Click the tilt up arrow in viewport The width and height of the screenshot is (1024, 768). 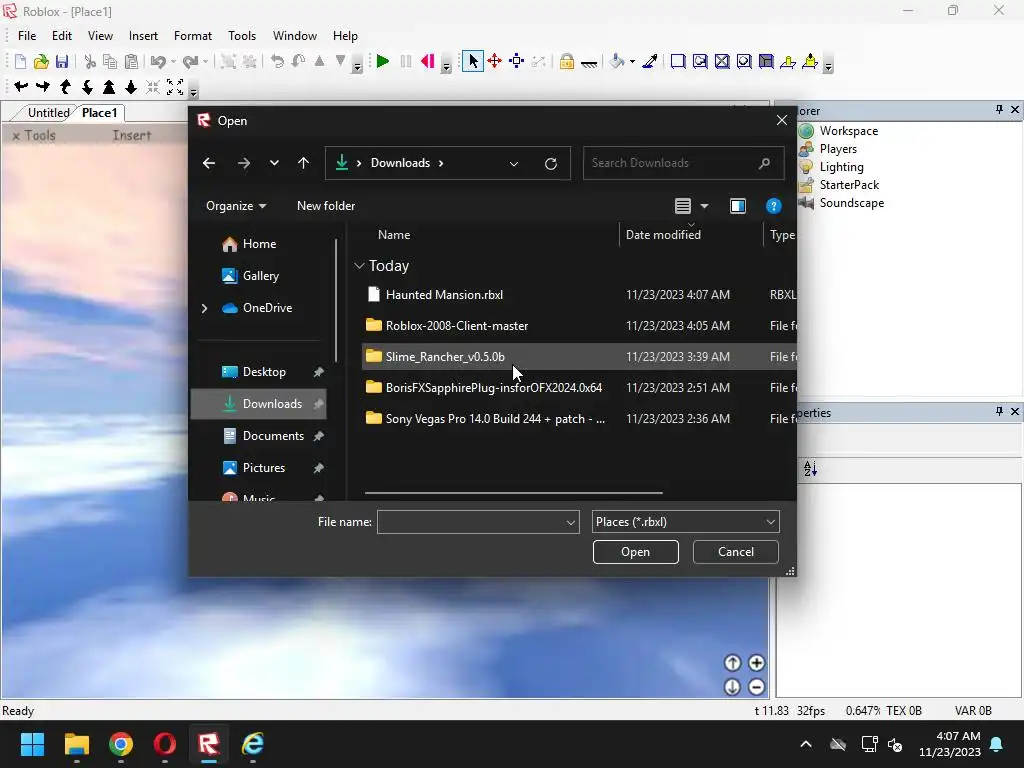point(733,663)
